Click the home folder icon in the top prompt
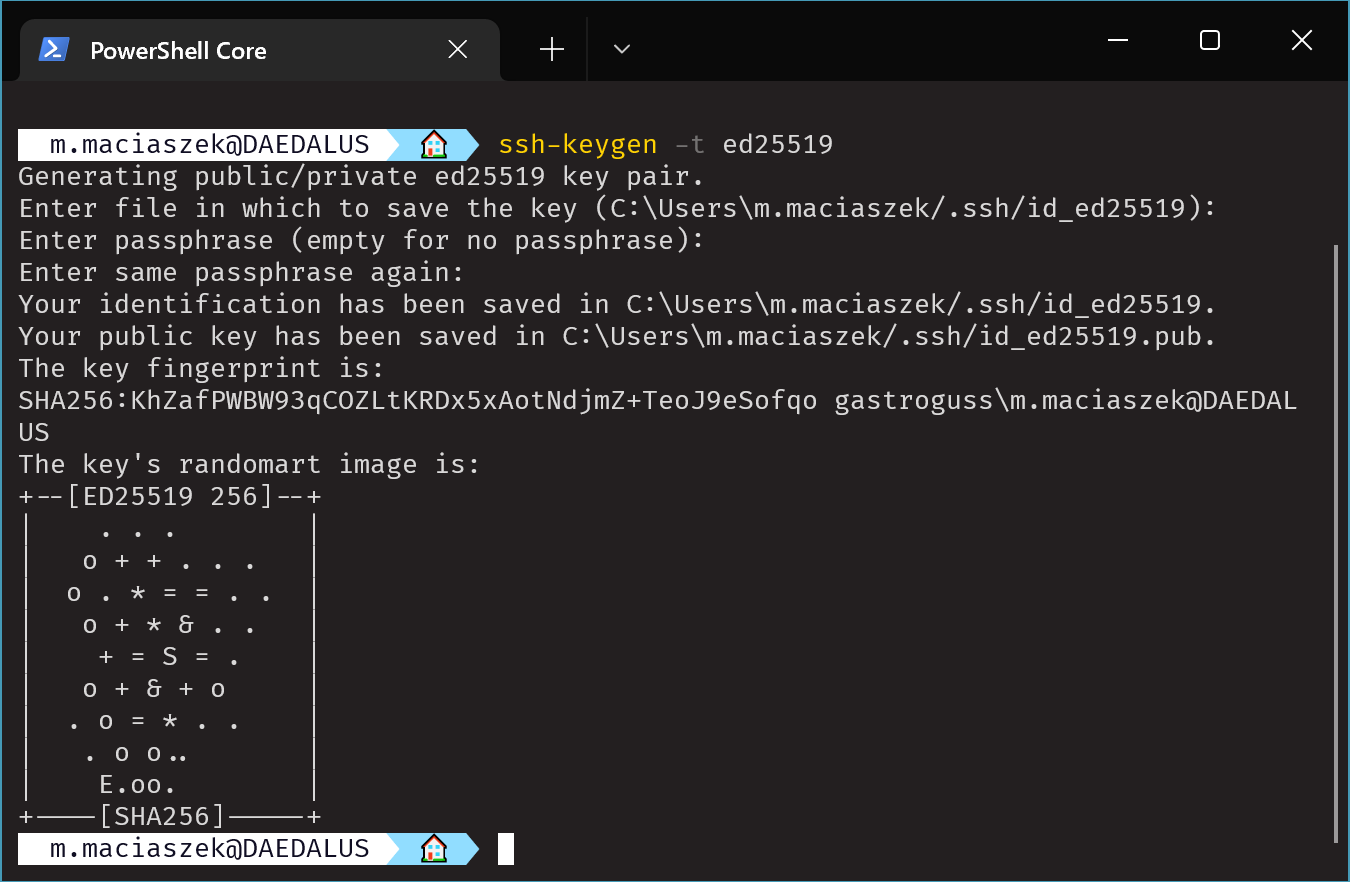This screenshot has width=1350, height=882. pos(434,144)
